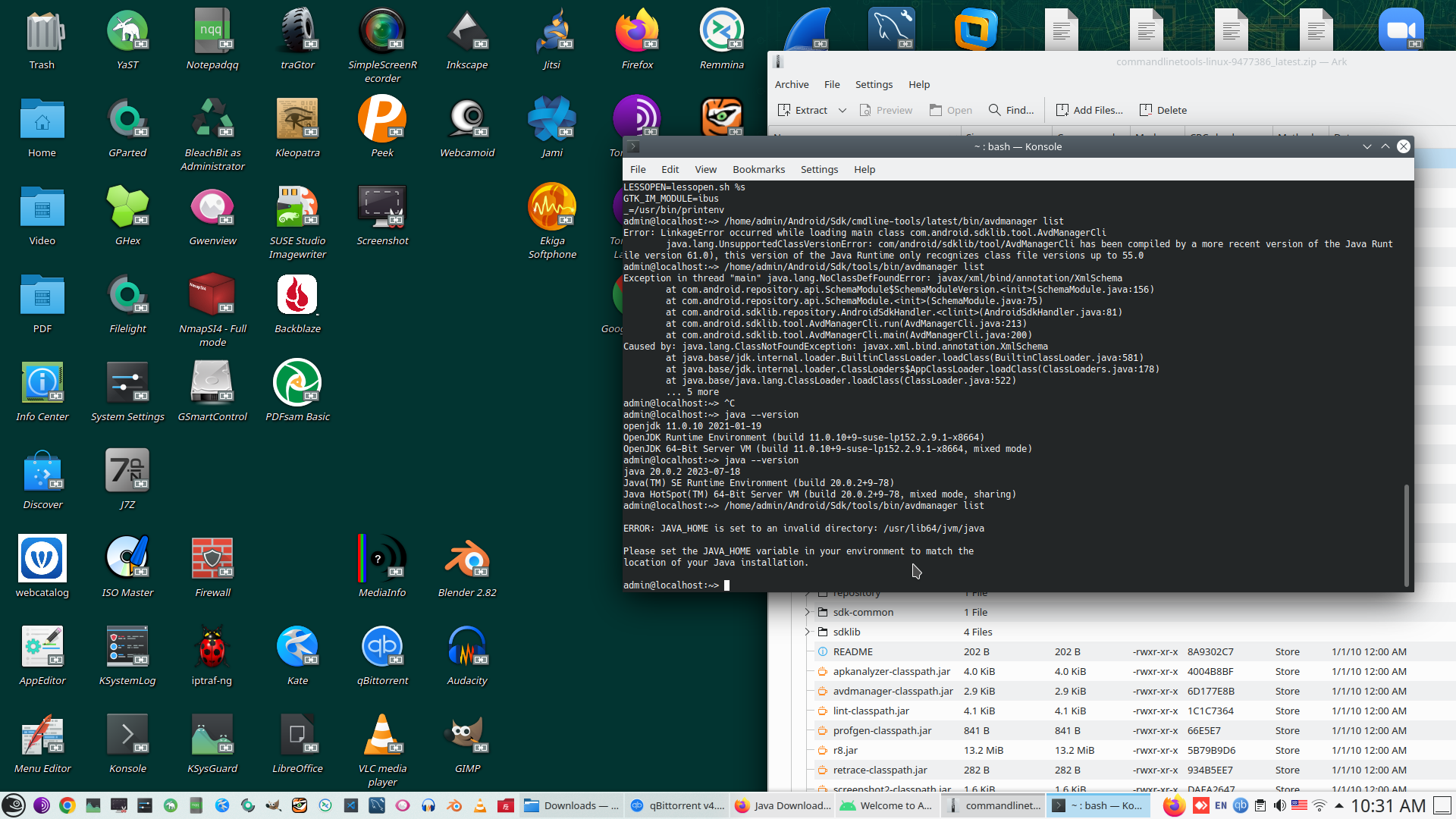Switch to Java Download Firefox taskbar entry
This screenshot has height=819, width=1456.
(x=783, y=805)
